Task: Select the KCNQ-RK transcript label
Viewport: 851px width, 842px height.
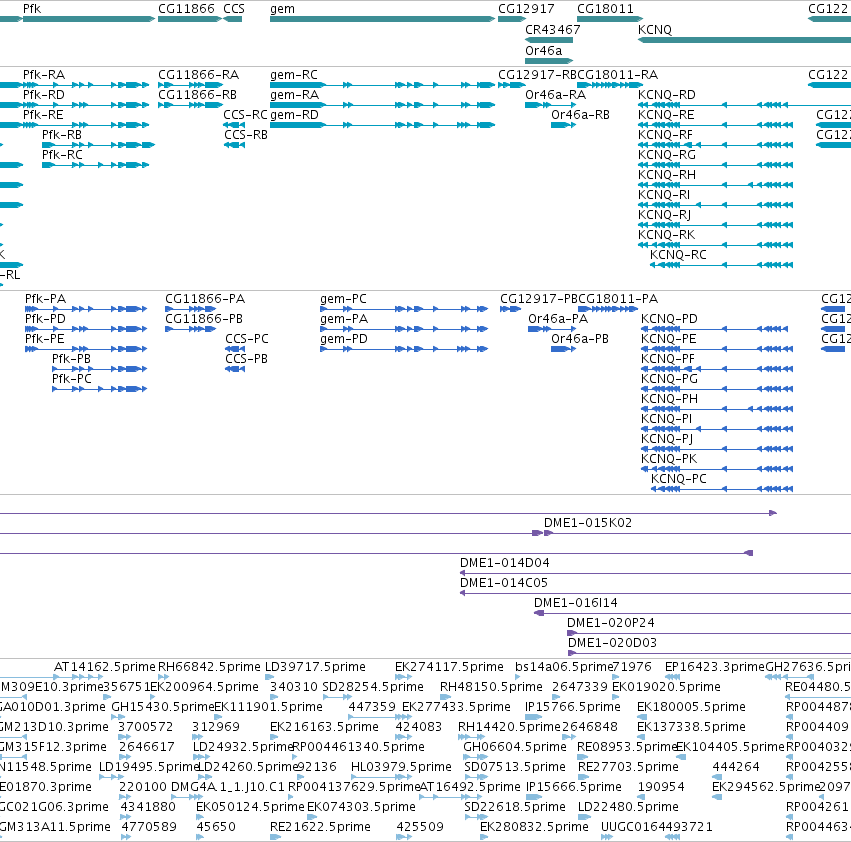Action: point(666,235)
